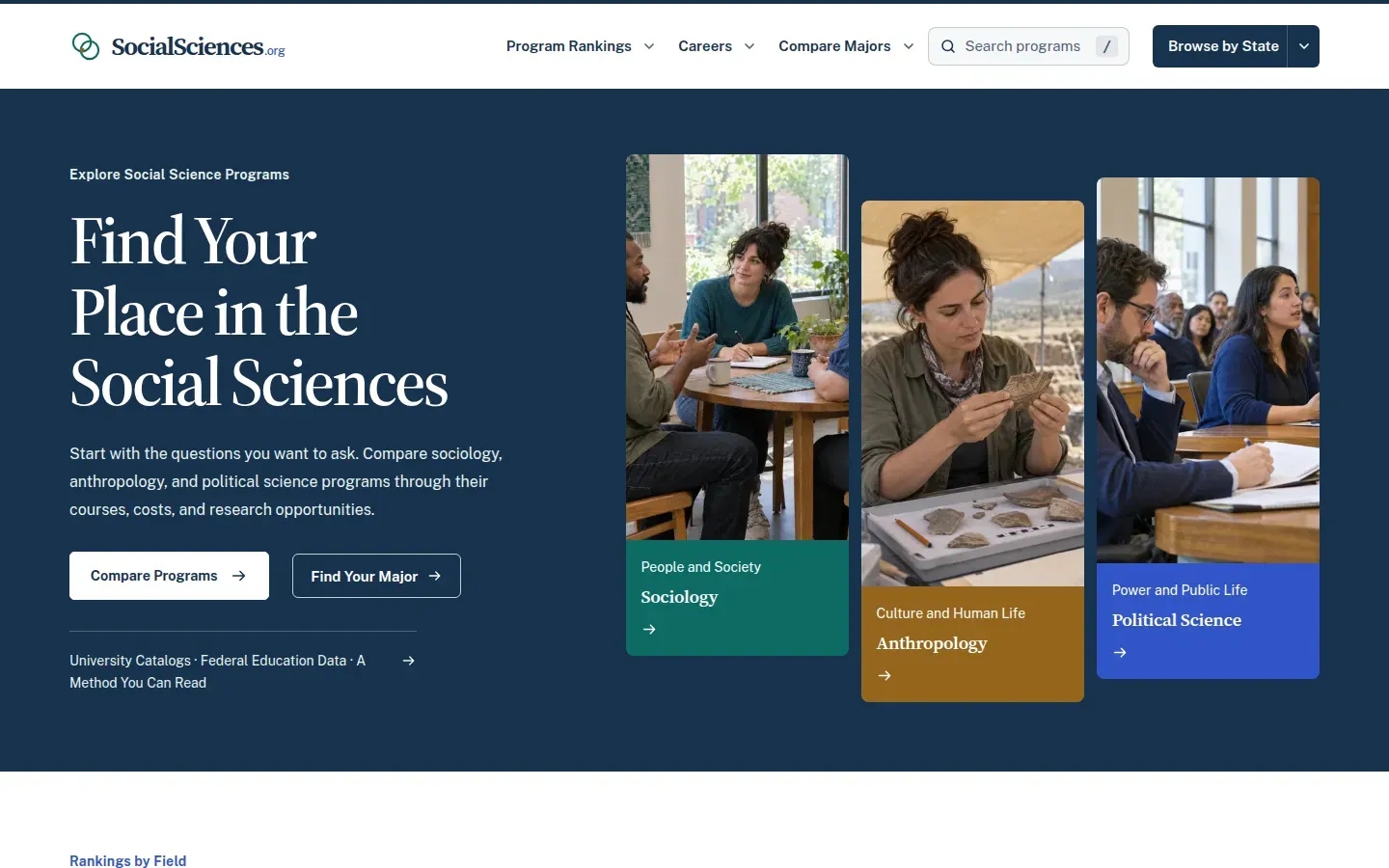Expand the Compare Majors chevron

[x=909, y=46]
